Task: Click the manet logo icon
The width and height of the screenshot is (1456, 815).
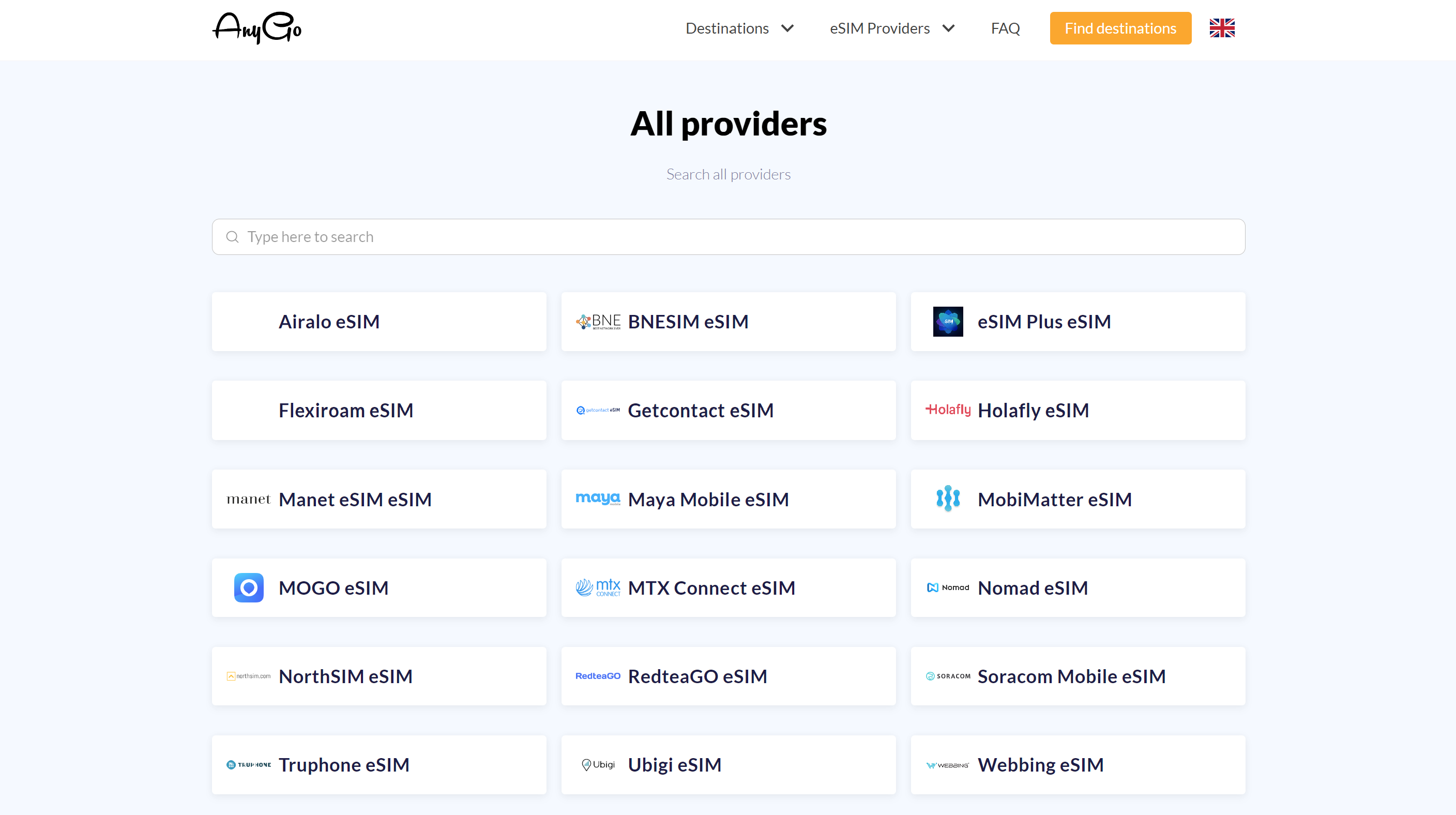Action: point(249,499)
